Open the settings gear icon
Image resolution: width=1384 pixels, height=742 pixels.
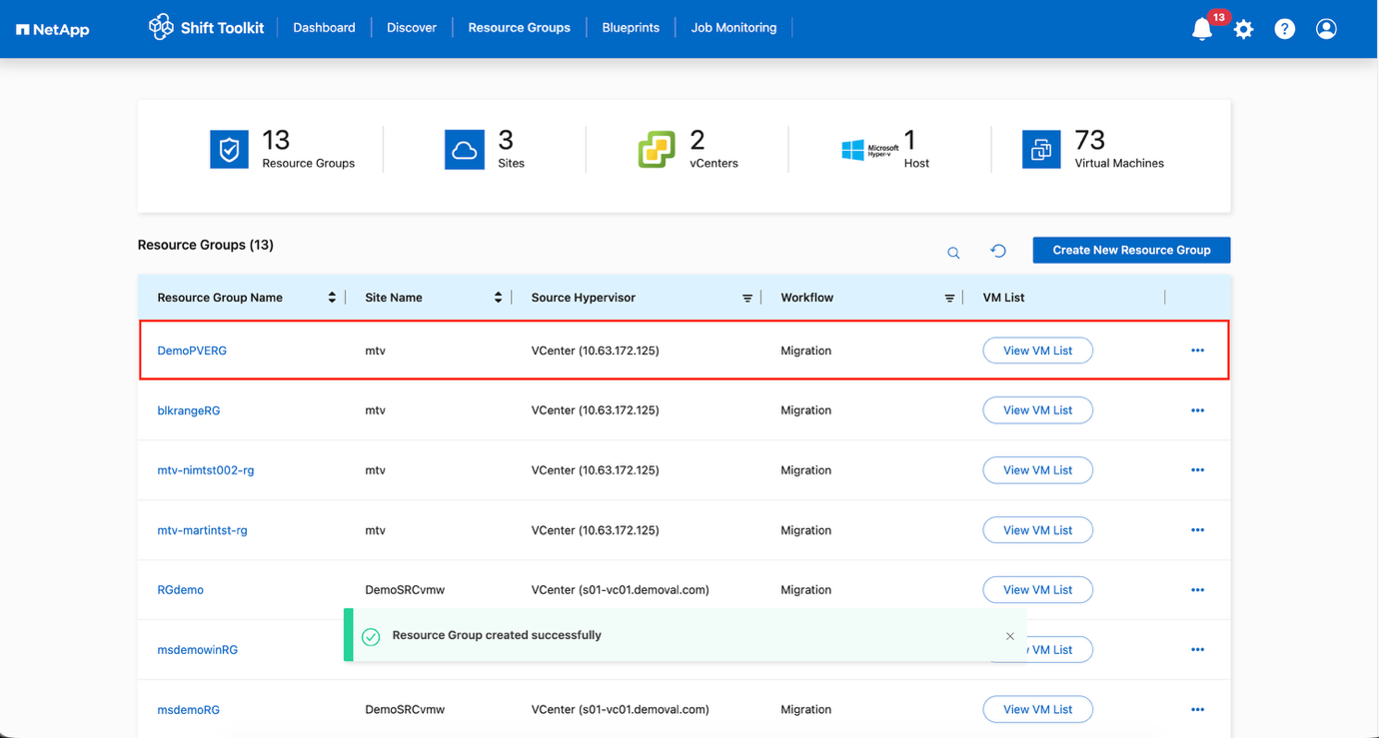point(1243,29)
